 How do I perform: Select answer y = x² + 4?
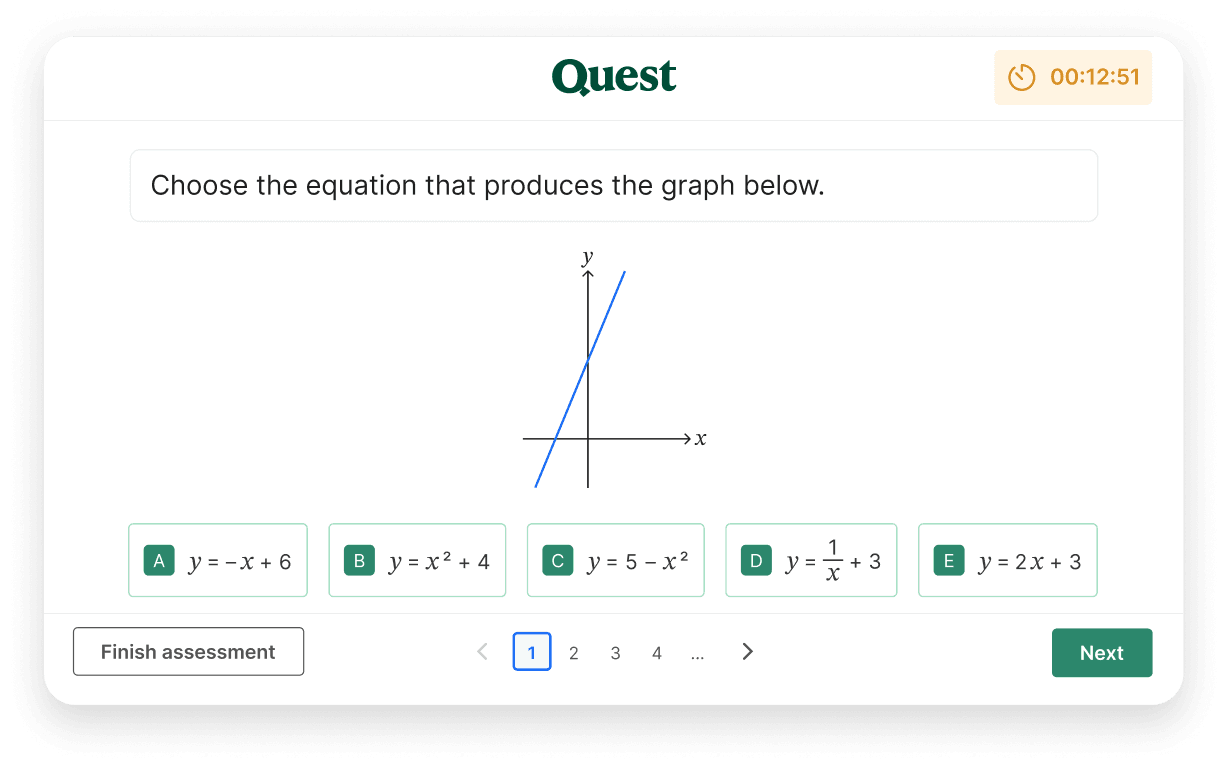(417, 560)
